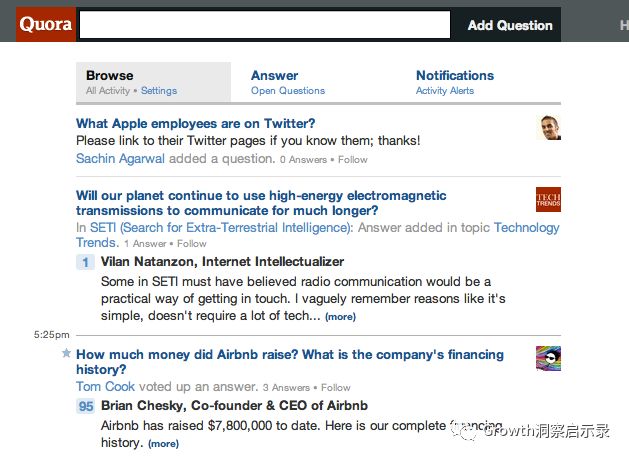This screenshot has height=458, width=629.
Task: Open "What Apple employees are on Twitter?"
Action: point(202,123)
